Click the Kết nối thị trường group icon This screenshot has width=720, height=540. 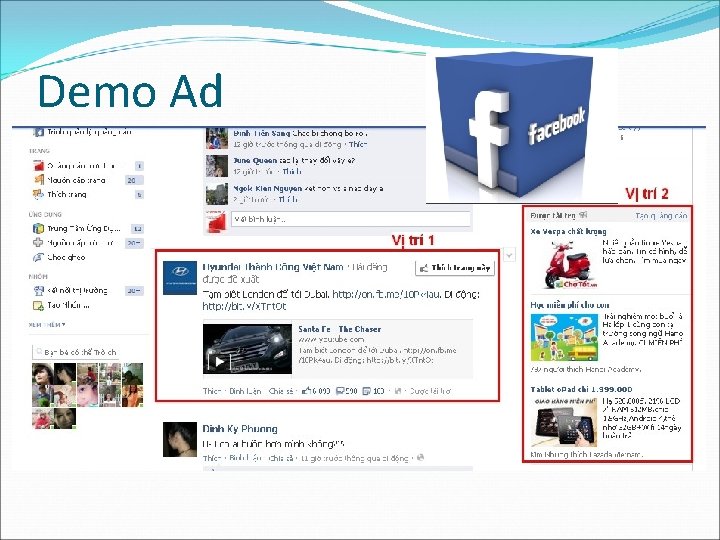39,291
